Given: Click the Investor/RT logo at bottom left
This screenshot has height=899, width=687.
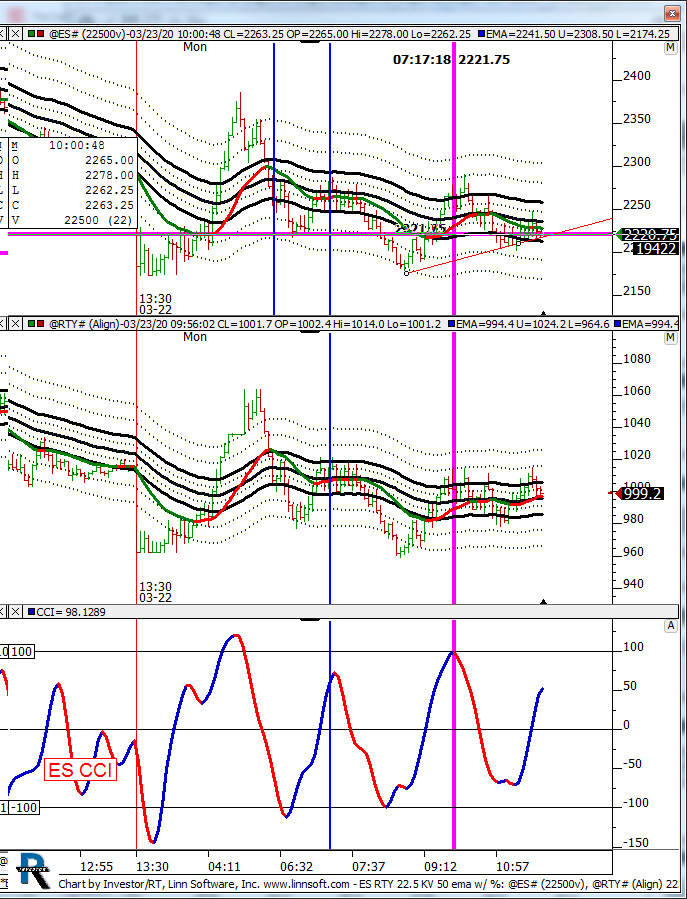Looking at the screenshot, I should [31, 872].
